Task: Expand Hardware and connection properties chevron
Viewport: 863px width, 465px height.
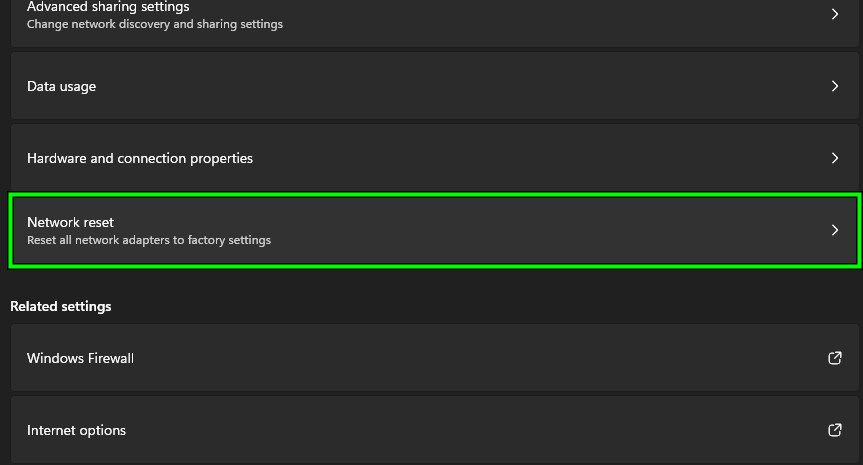Action: pyautogui.click(x=835, y=158)
